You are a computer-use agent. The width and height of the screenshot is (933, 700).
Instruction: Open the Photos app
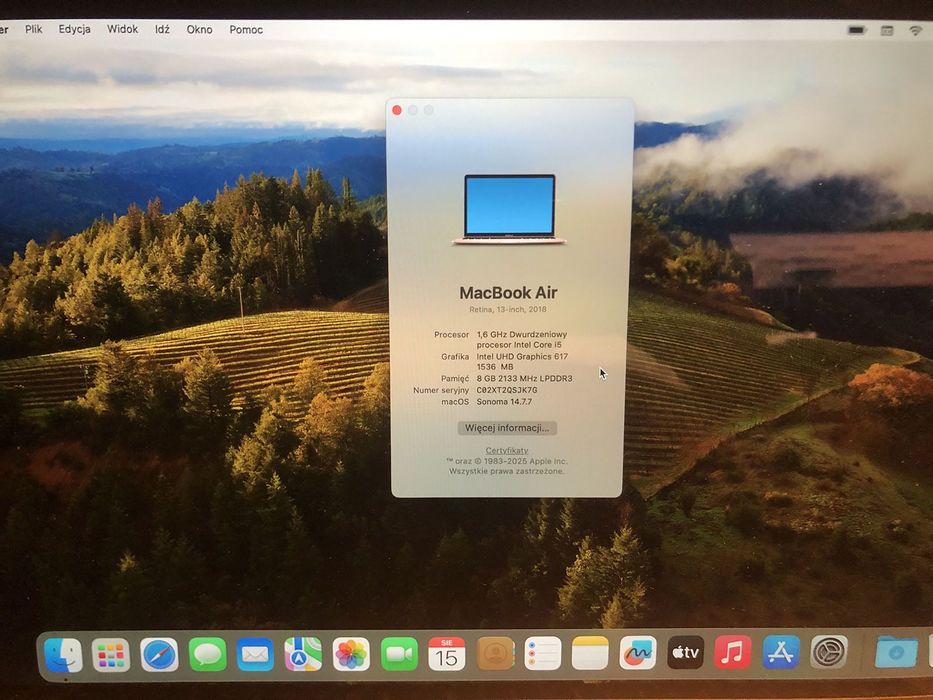[x=351, y=654]
